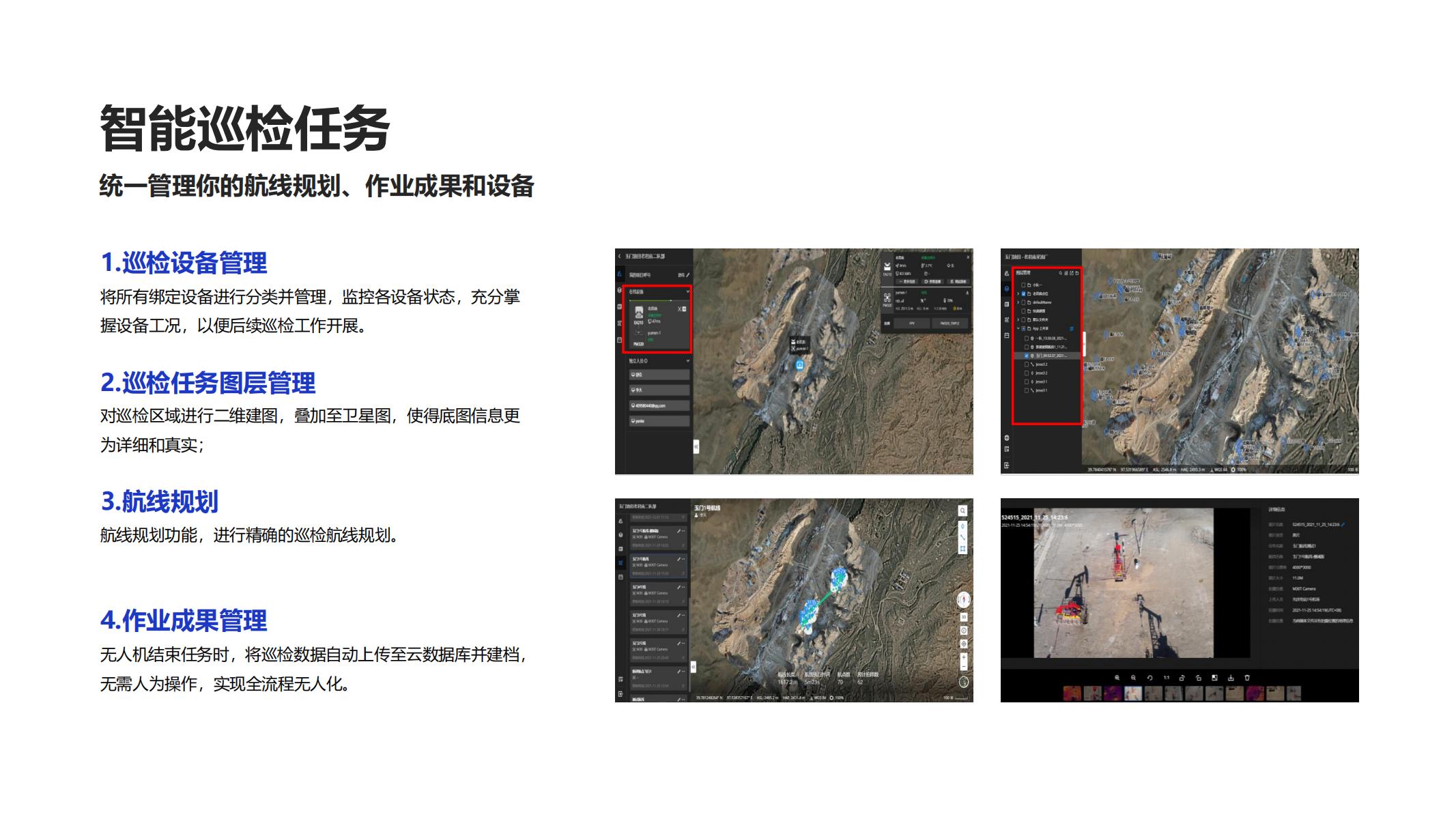The image size is (1456, 819).
Task: Select the highlighted fourth thumbnail in photo filmstrip
Action: coord(1133,693)
